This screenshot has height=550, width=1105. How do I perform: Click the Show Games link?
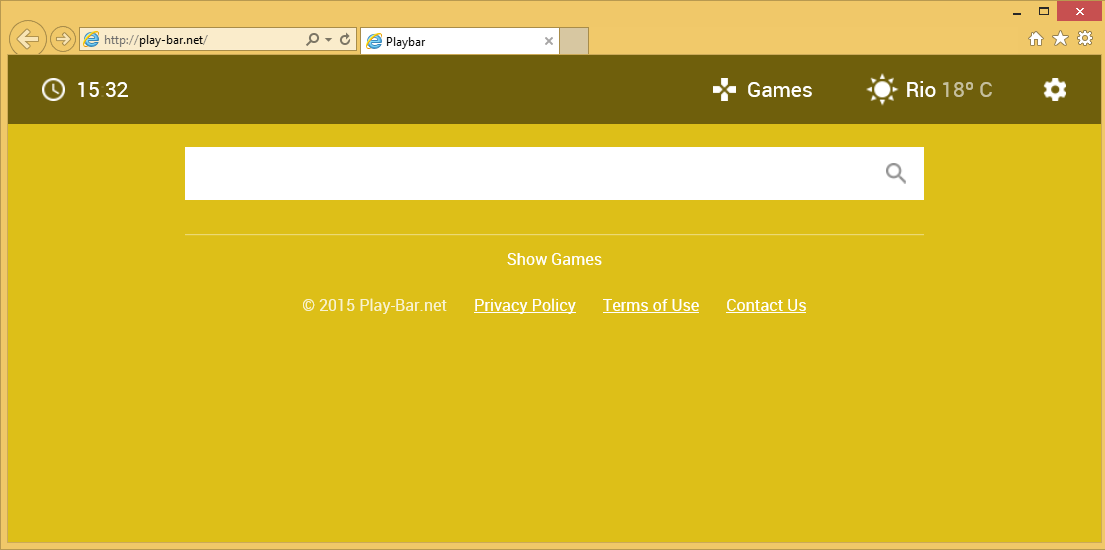click(x=555, y=259)
